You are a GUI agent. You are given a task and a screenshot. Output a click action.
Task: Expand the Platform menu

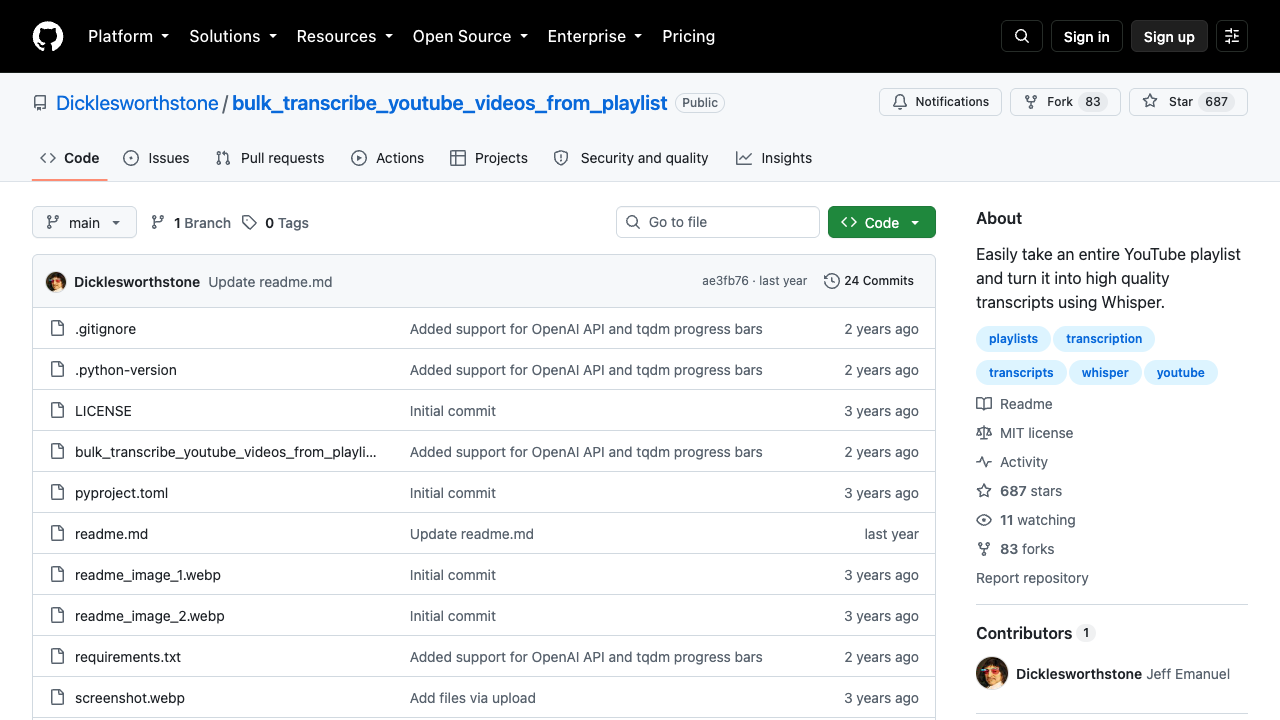[128, 36]
